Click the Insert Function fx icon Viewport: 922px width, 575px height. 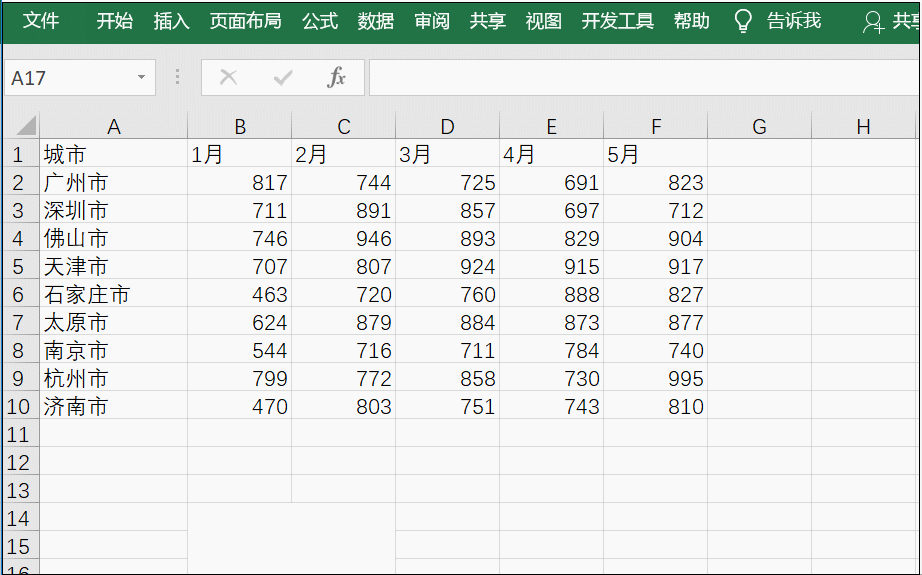(x=336, y=77)
